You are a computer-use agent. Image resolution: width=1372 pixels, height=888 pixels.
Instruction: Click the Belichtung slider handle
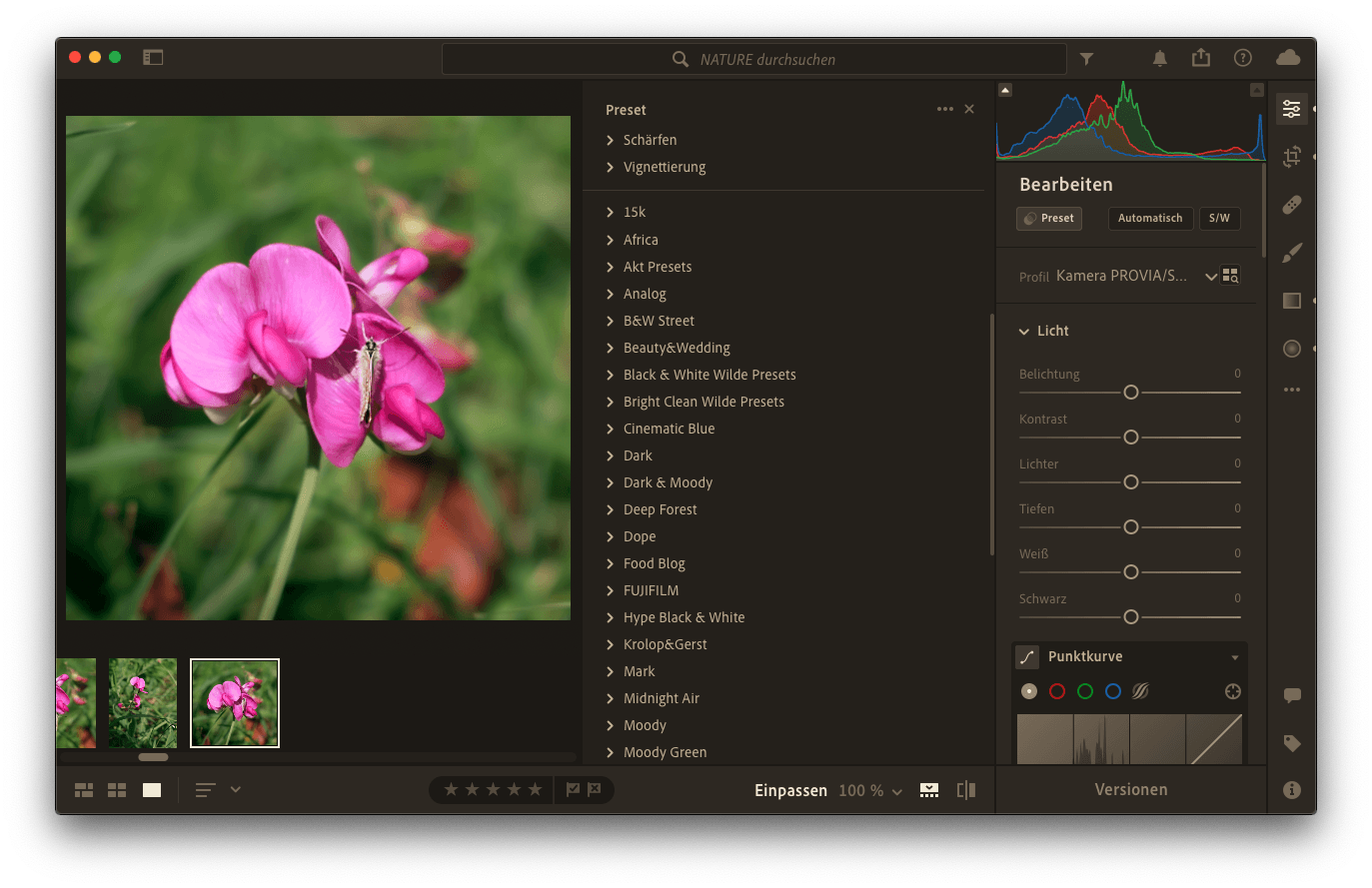coord(1131,393)
